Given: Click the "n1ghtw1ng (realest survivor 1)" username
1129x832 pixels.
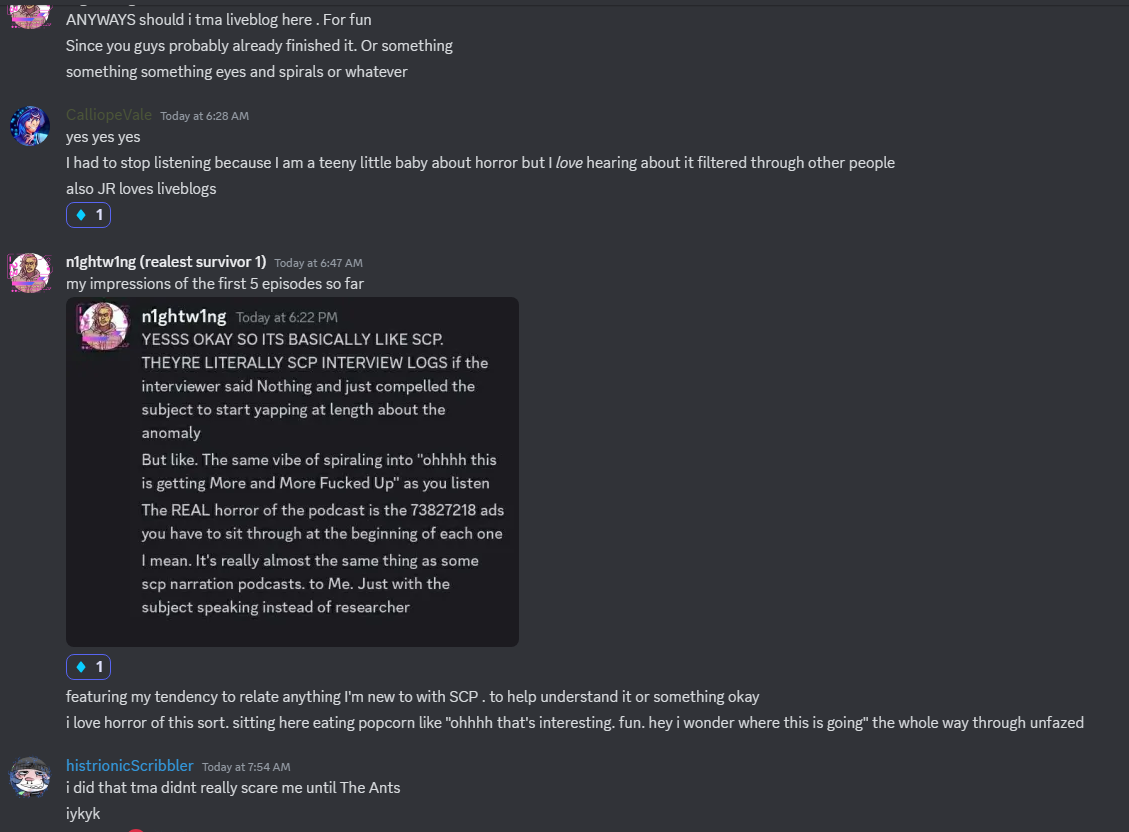Looking at the screenshot, I should click(166, 262).
